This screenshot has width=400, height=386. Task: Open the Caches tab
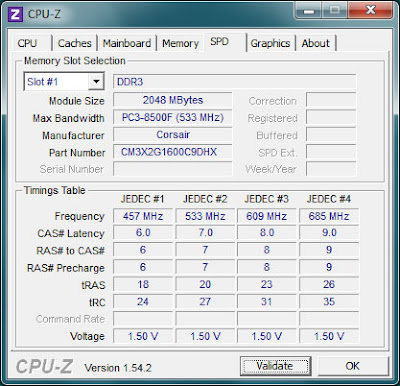[74, 43]
